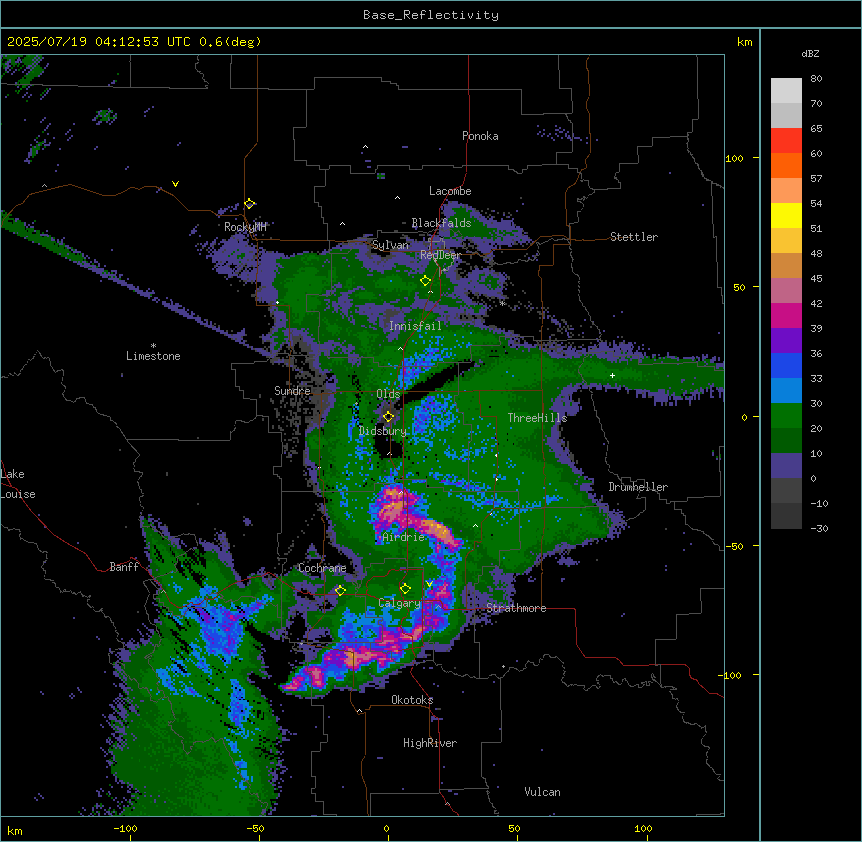Click the yellow diamond marker south of RedDeer
The height and width of the screenshot is (842, 862).
[426, 281]
